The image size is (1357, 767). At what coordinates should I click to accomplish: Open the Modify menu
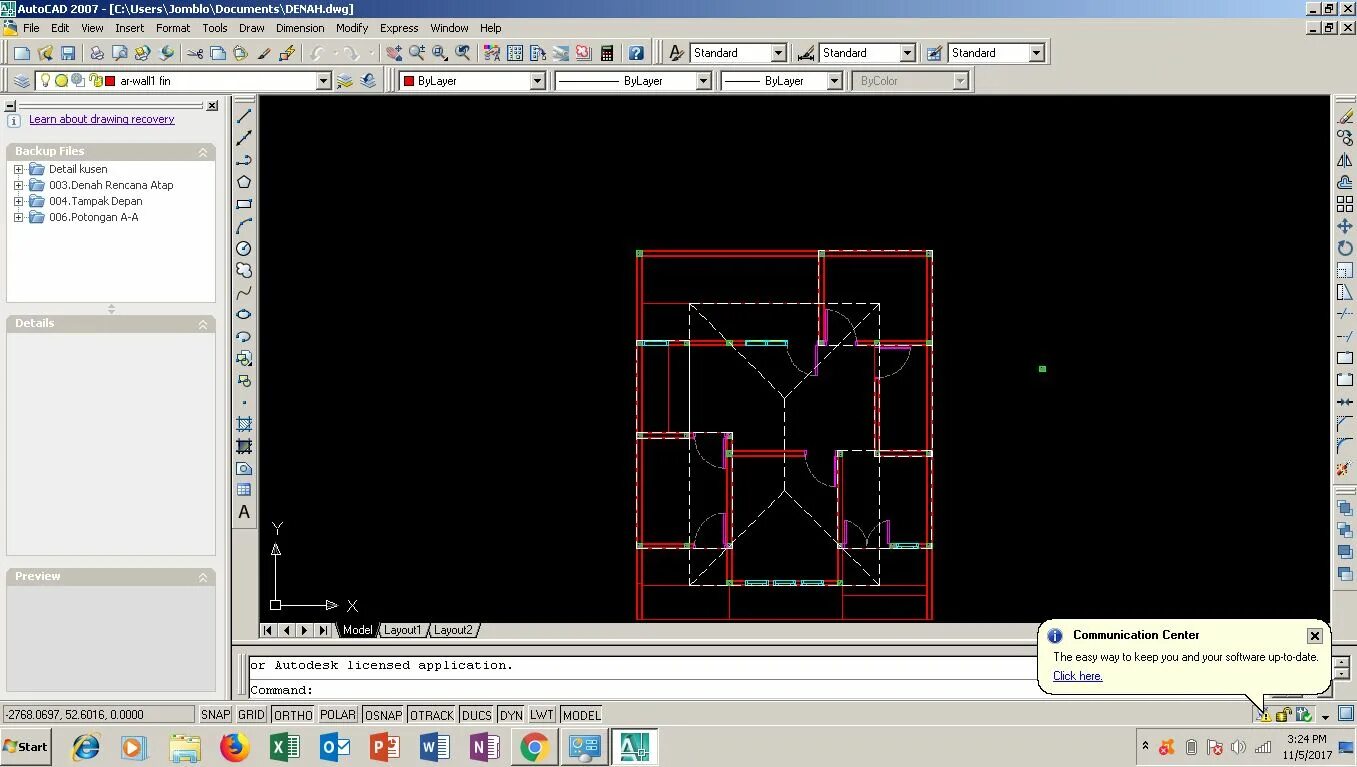point(352,28)
